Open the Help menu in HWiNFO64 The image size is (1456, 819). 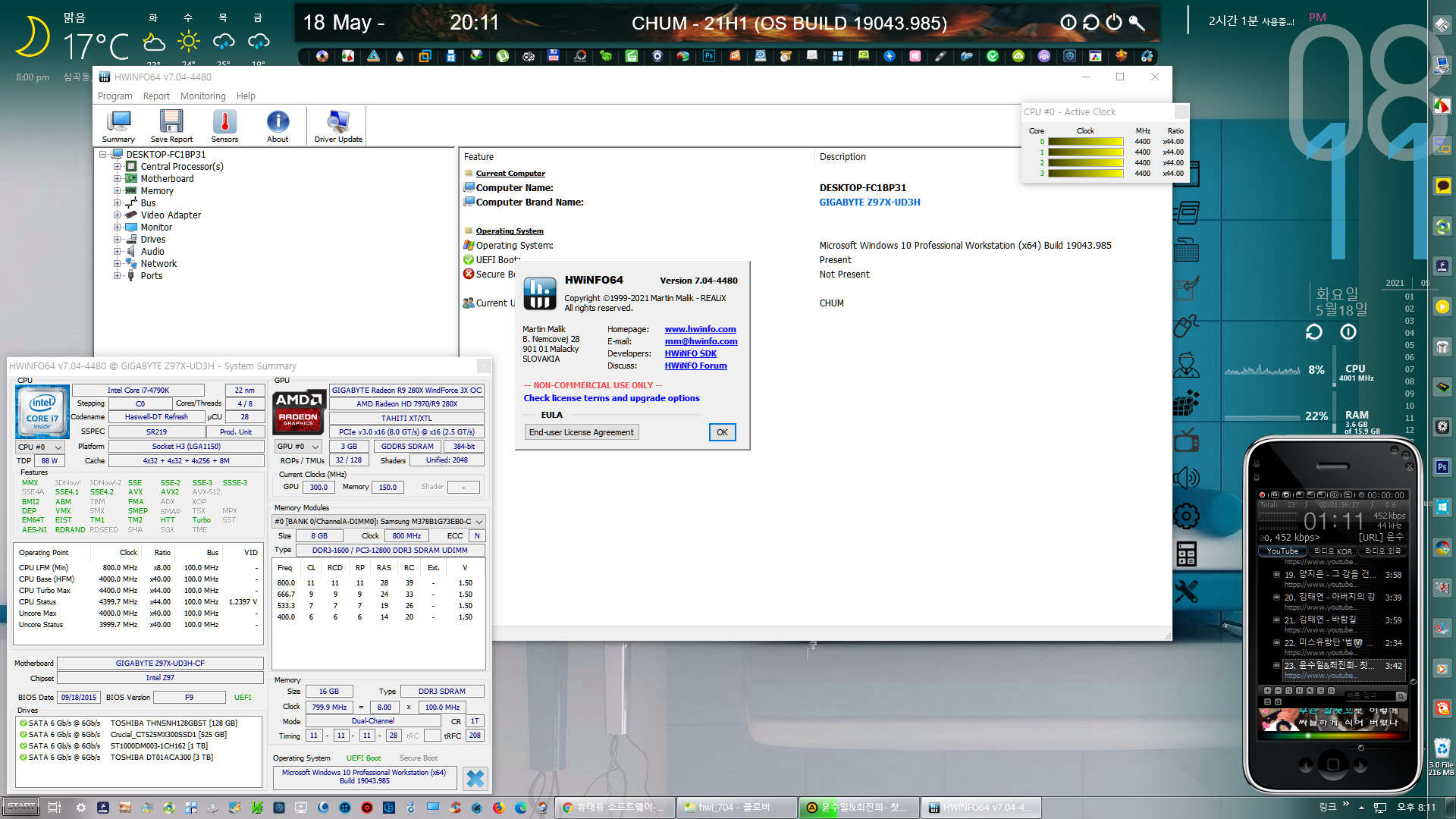coord(245,96)
